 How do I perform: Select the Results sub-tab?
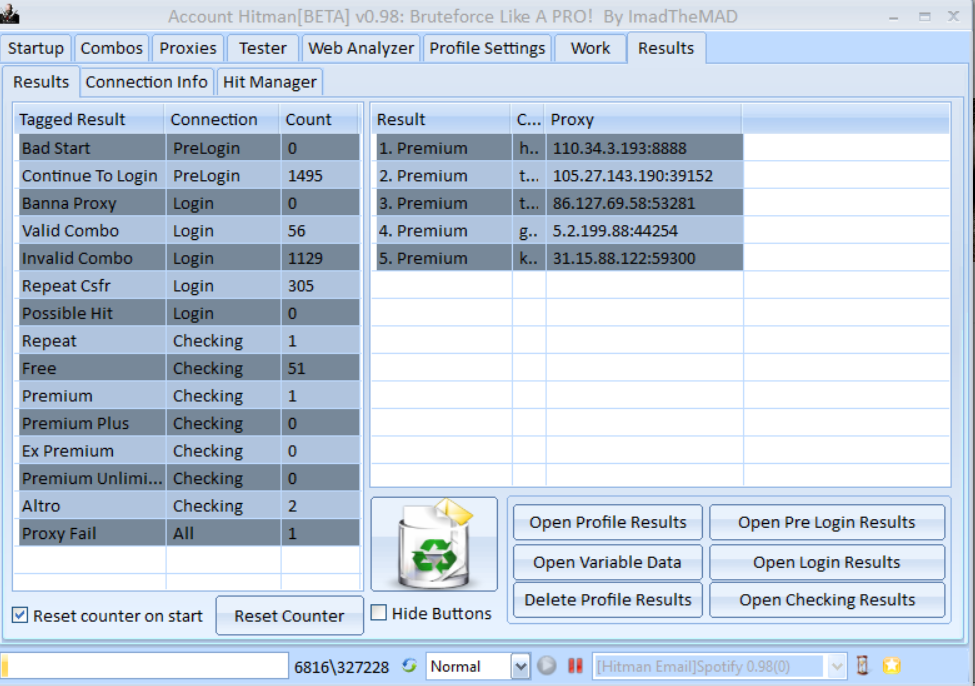coord(41,81)
